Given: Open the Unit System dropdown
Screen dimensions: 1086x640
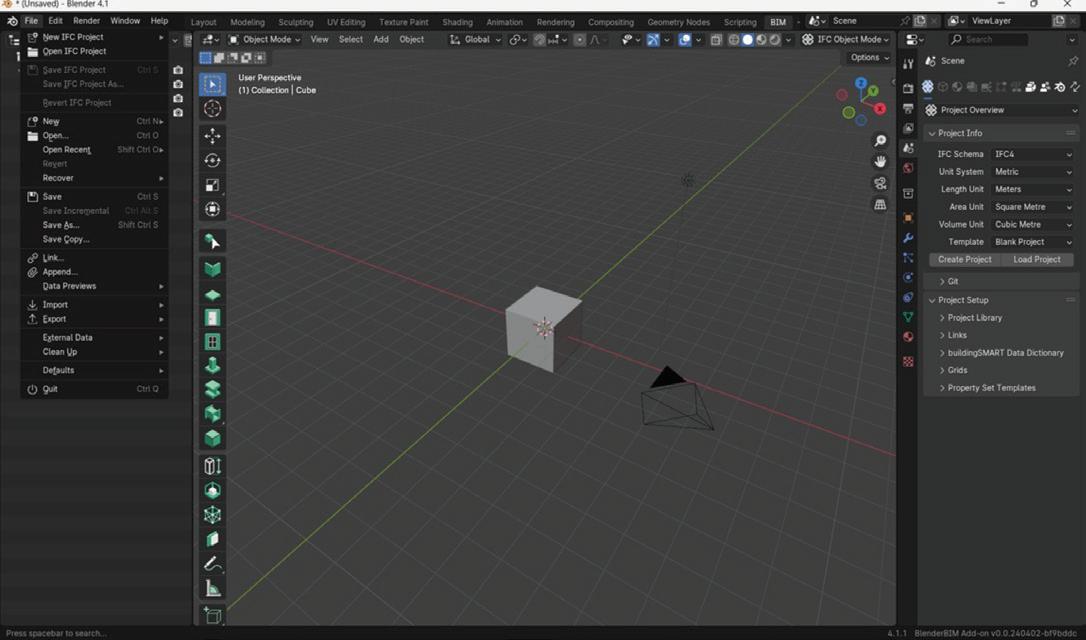Looking at the screenshot, I should click(1033, 172).
